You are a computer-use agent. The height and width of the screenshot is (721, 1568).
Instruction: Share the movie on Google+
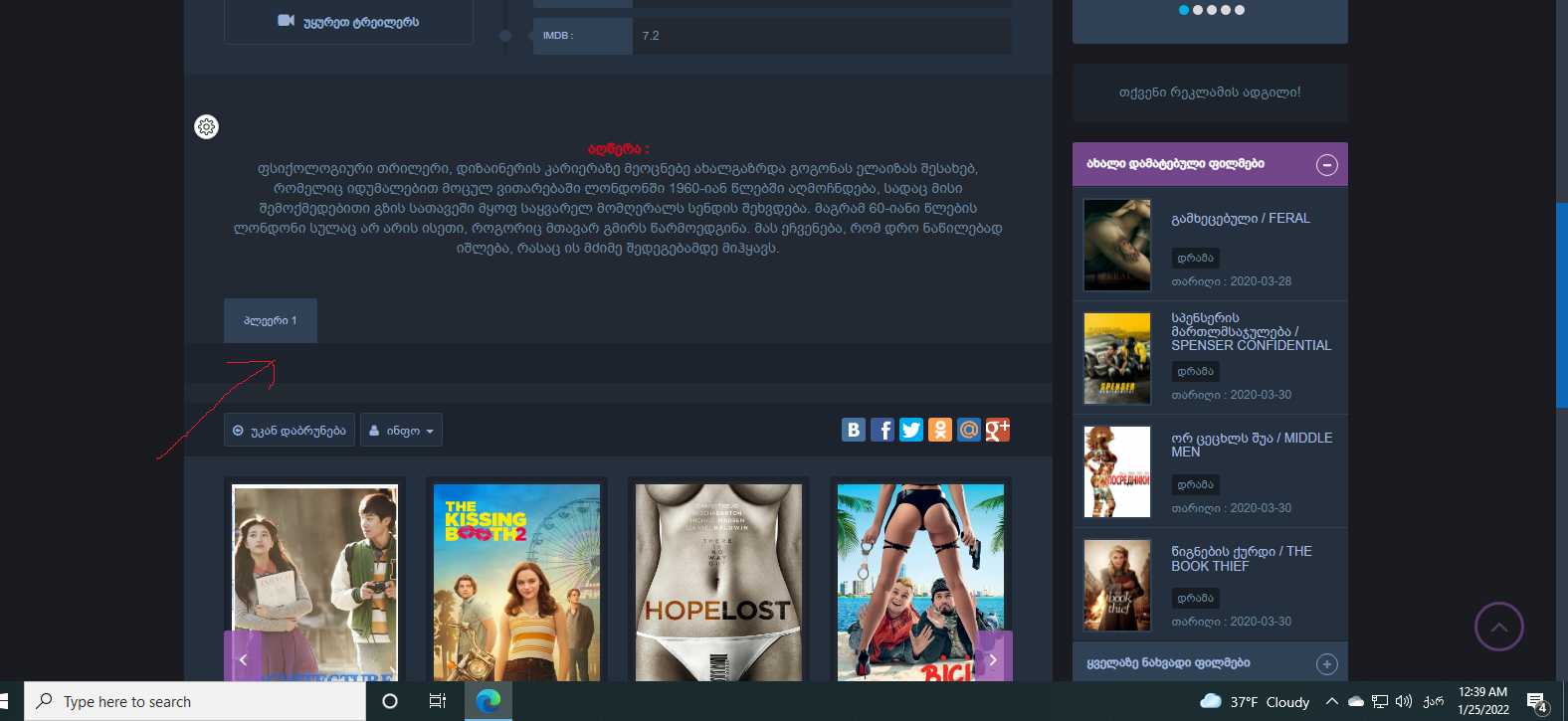(x=998, y=430)
